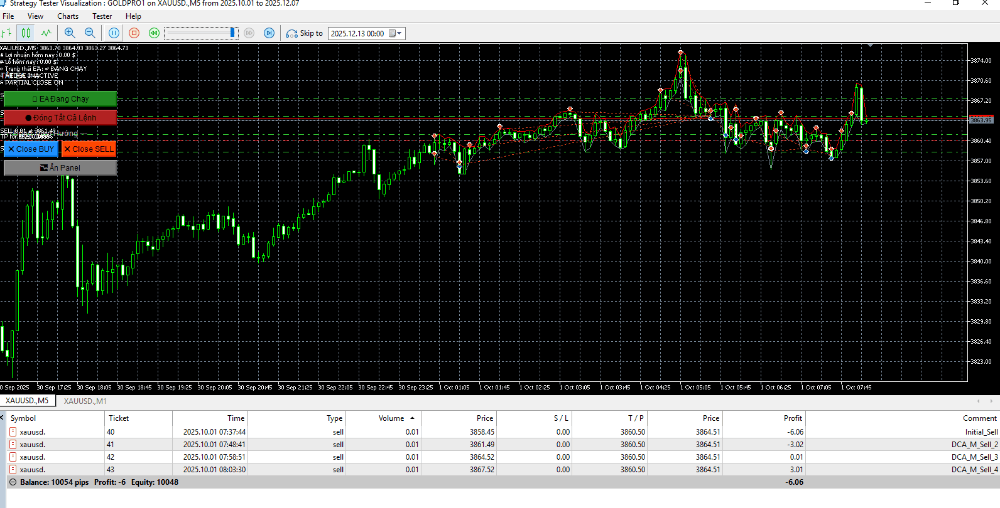Toggle the green EA Đang Chạy button
Screen dimensions: 1000x508
60,100
